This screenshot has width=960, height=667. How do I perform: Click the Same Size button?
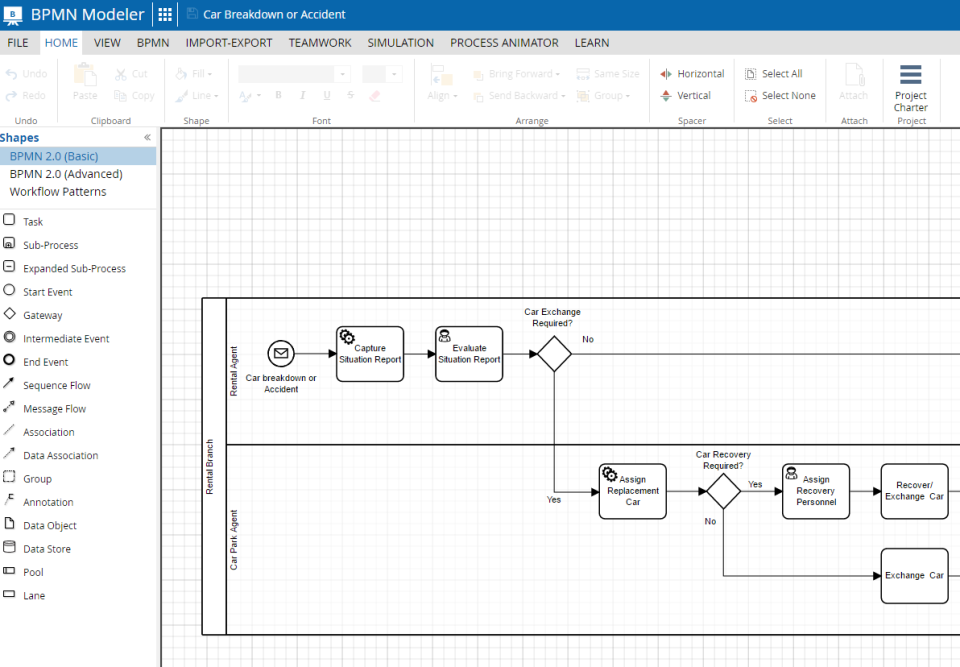tap(608, 73)
